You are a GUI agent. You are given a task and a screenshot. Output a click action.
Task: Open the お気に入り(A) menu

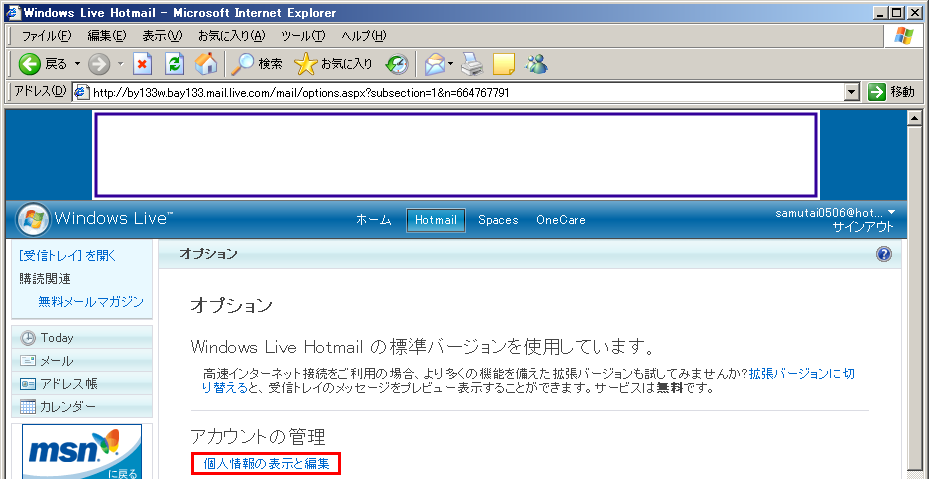coord(232,36)
